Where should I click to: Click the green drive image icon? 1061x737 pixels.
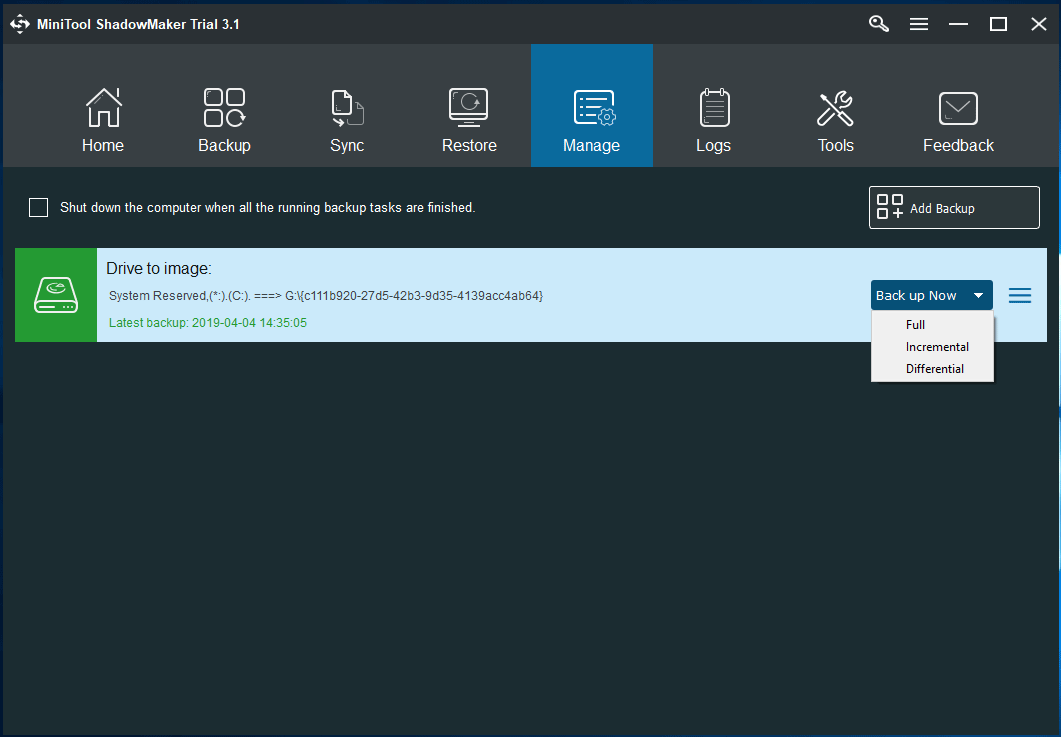pos(56,295)
